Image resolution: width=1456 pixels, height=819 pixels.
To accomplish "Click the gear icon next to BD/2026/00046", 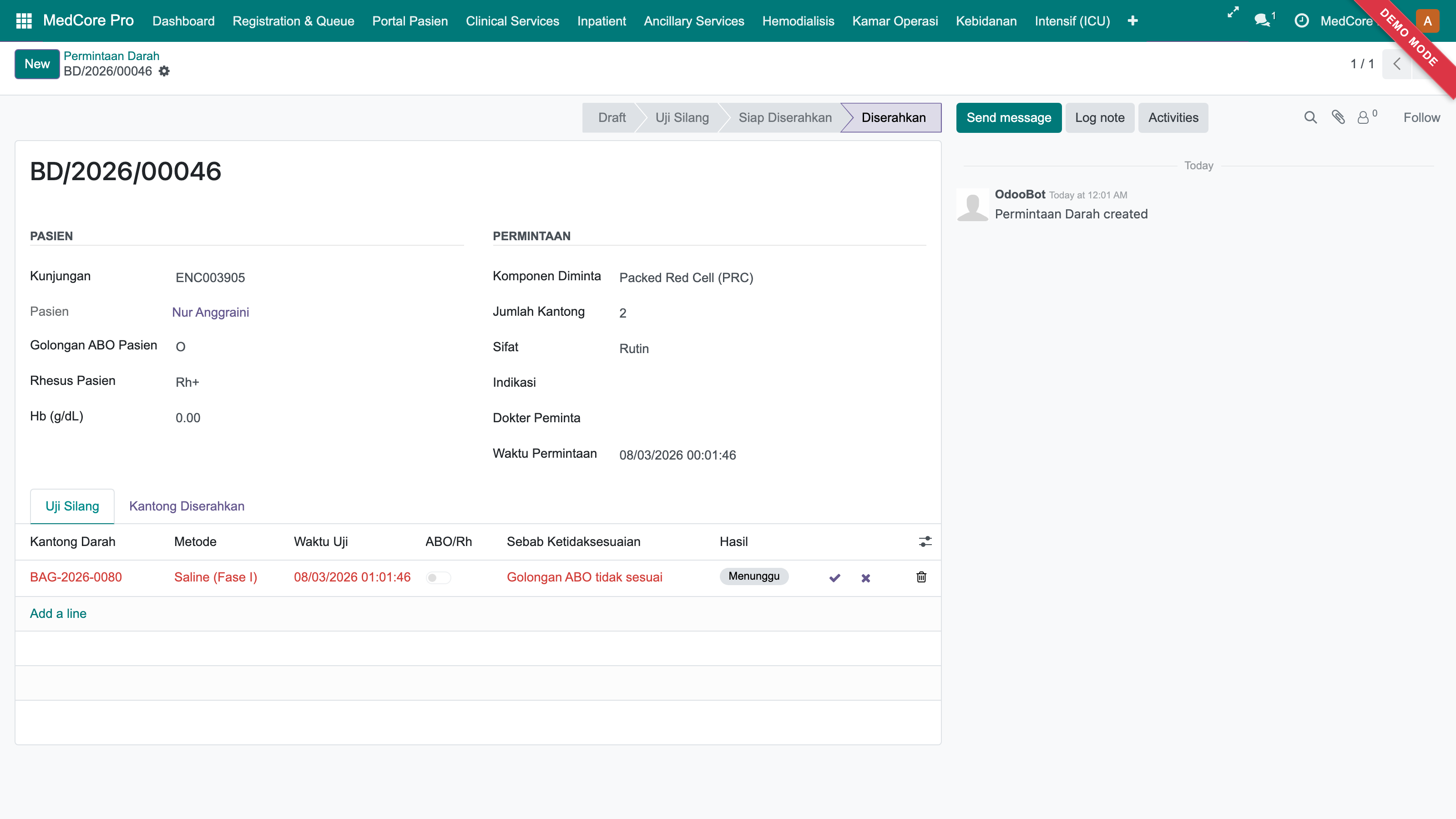I will click(x=164, y=71).
